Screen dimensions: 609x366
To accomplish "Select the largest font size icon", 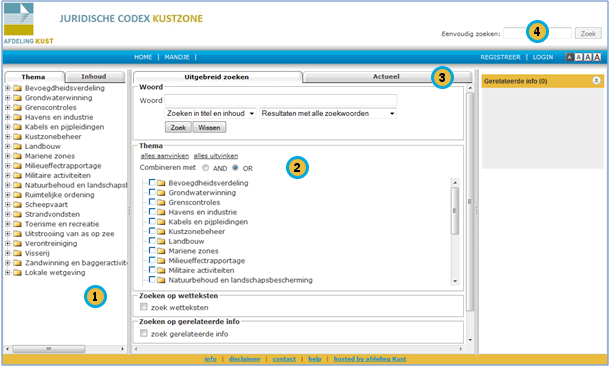I will point(597,57).
